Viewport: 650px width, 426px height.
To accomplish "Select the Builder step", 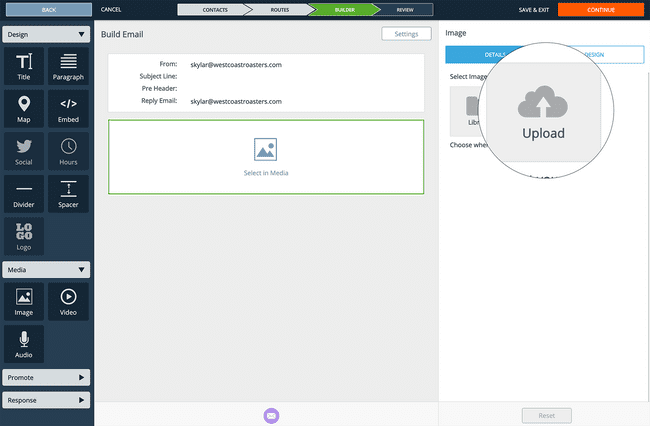I will (344, 10).
